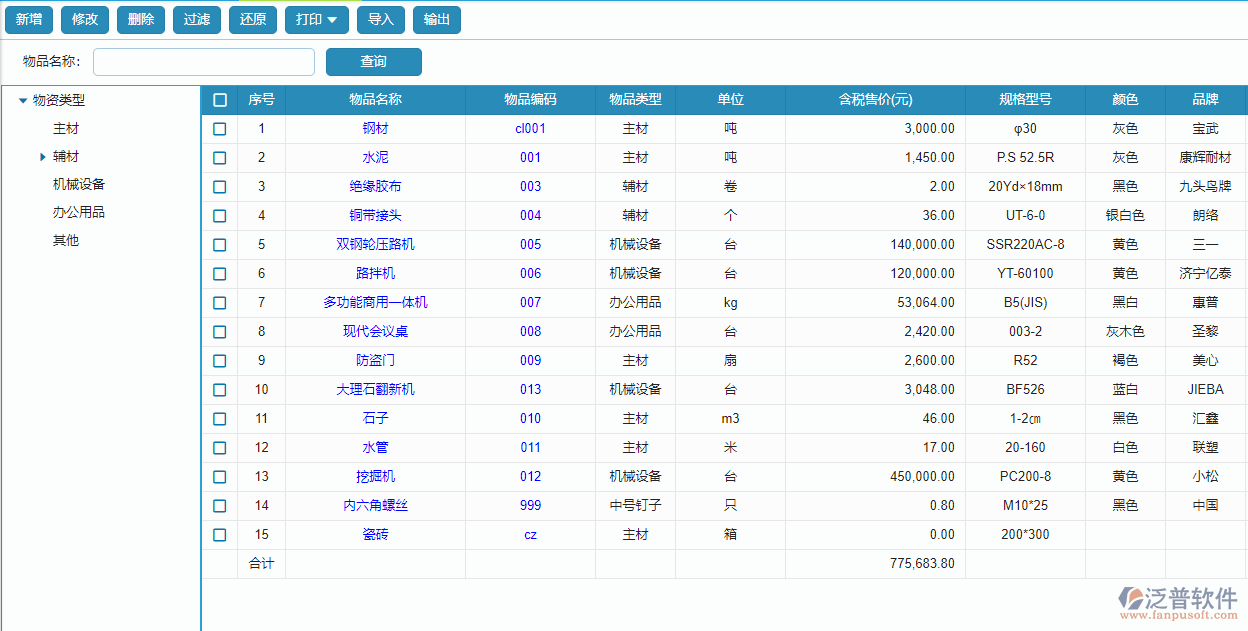Sort by the 含税售价(元) column header
Screen dimensions: 1248x631
[875, 100]
